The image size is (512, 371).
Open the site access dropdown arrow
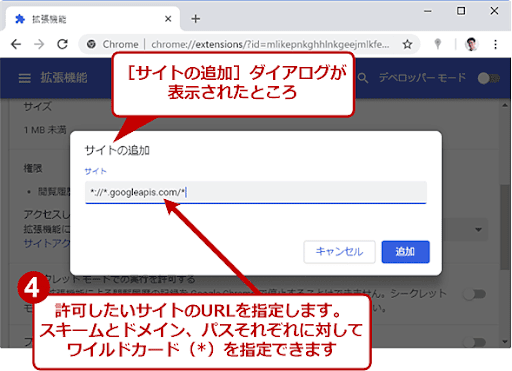478,229
